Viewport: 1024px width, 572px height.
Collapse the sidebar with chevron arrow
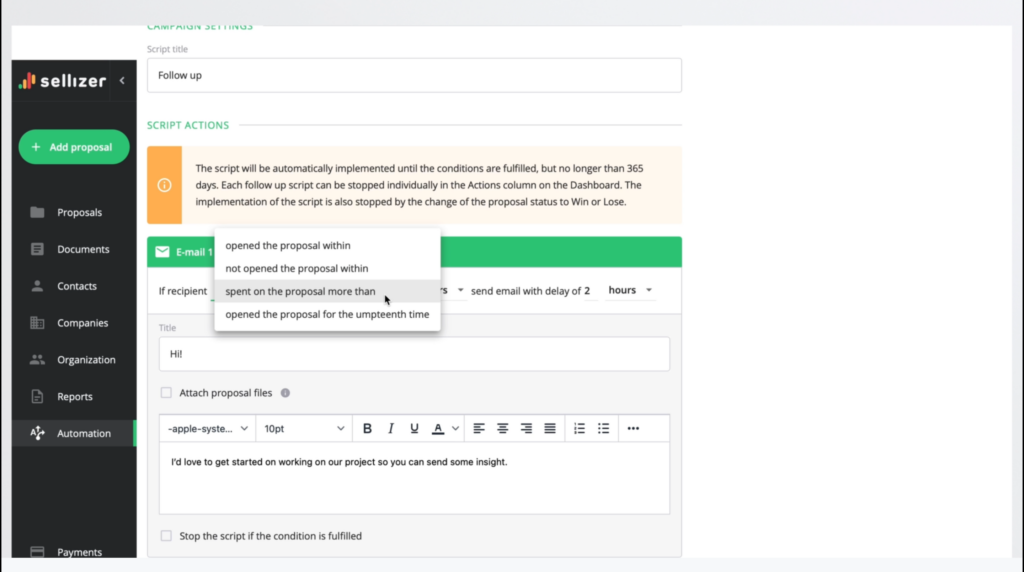[122, 81]
